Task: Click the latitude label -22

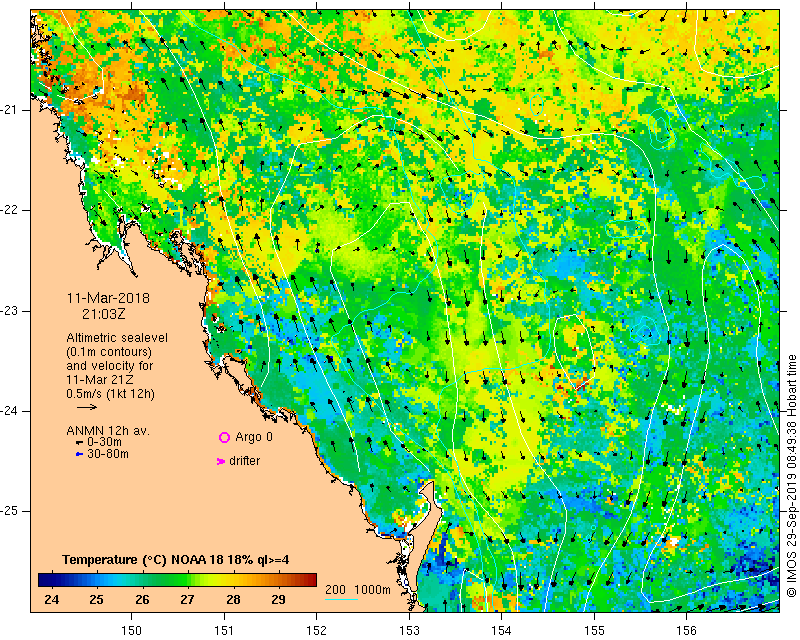Action: click(x=9, y=210)
